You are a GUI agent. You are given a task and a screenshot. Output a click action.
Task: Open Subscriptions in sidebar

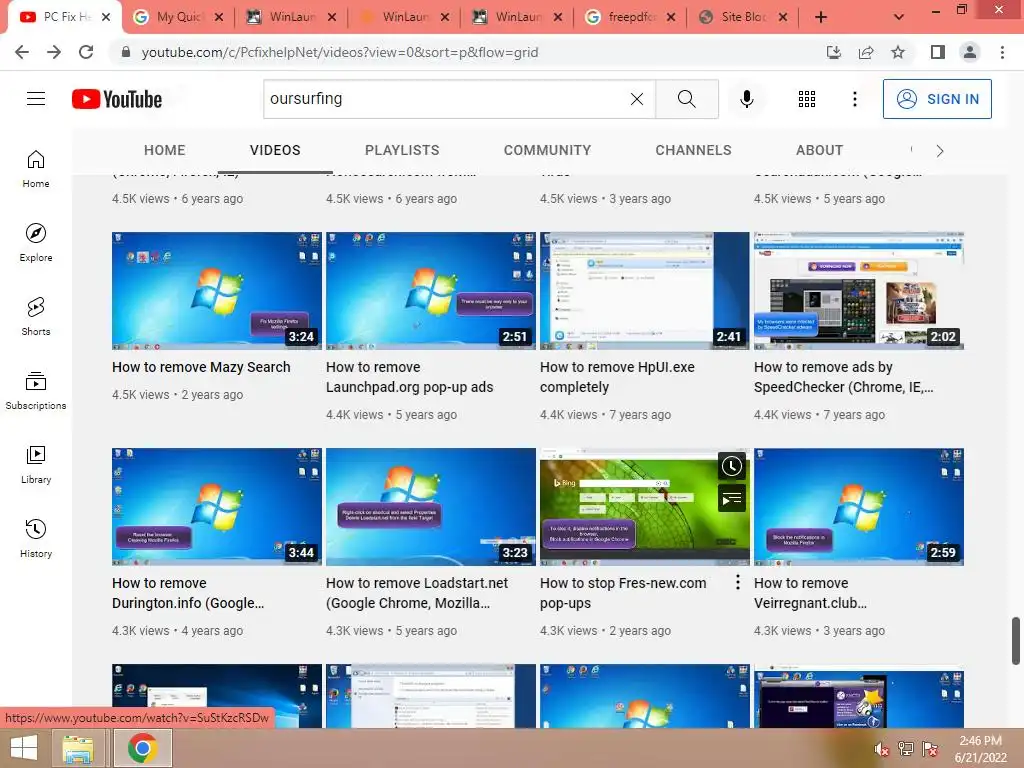click(36, 391)
